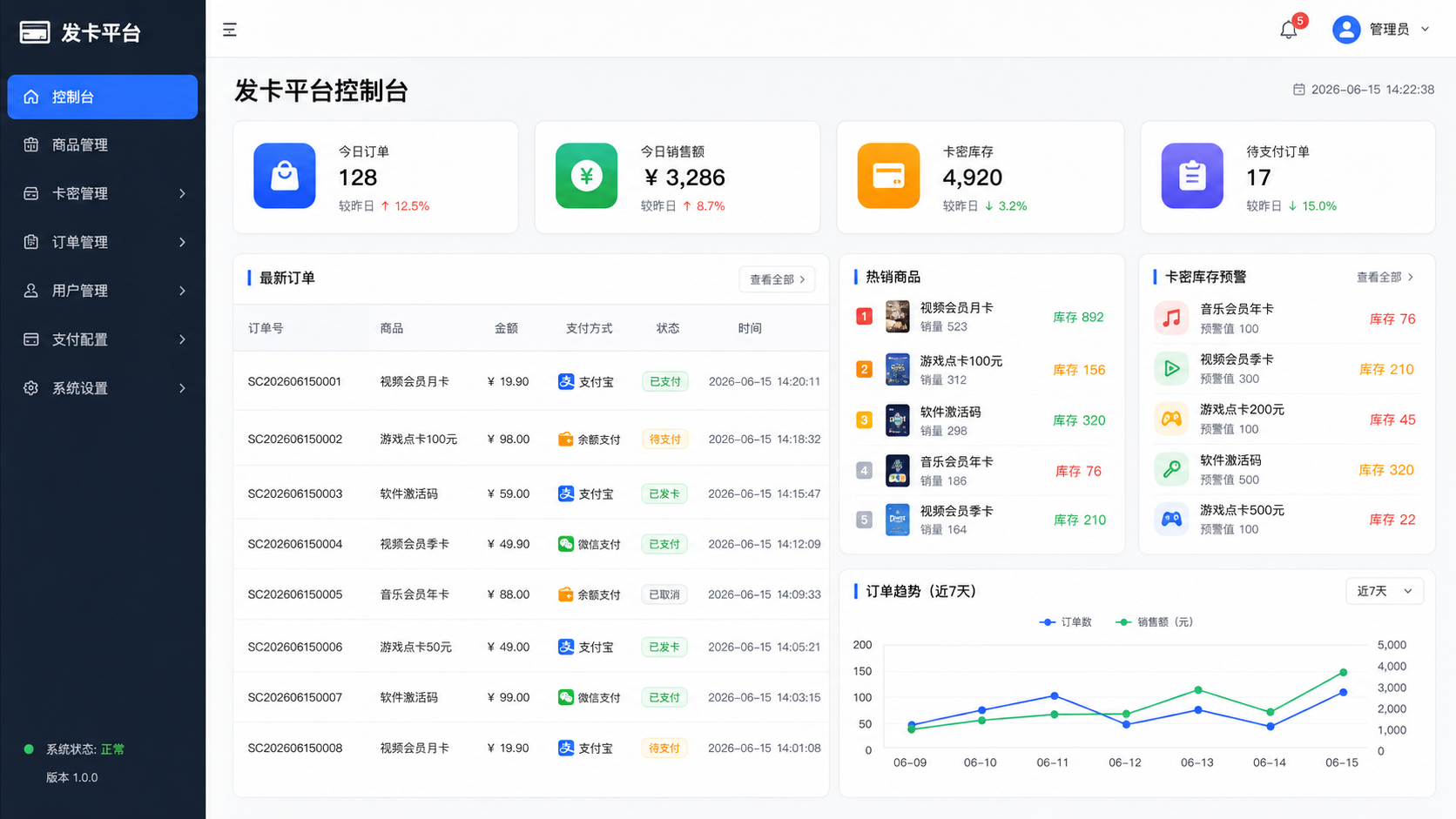The width and height of the screenshot is (1456, 819).
Task: Click the gamepad icon for 游戏点卡200元
Action: 1171,420
